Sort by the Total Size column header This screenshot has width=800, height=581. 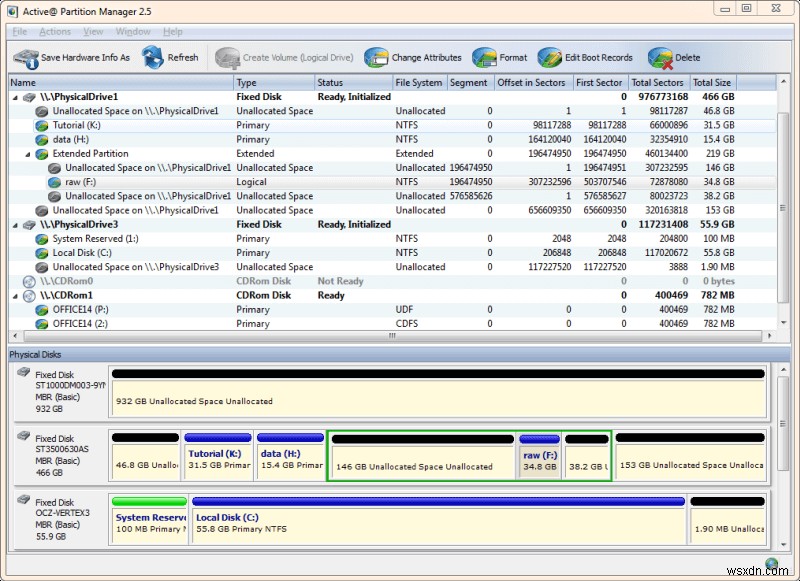pos(712,83)
